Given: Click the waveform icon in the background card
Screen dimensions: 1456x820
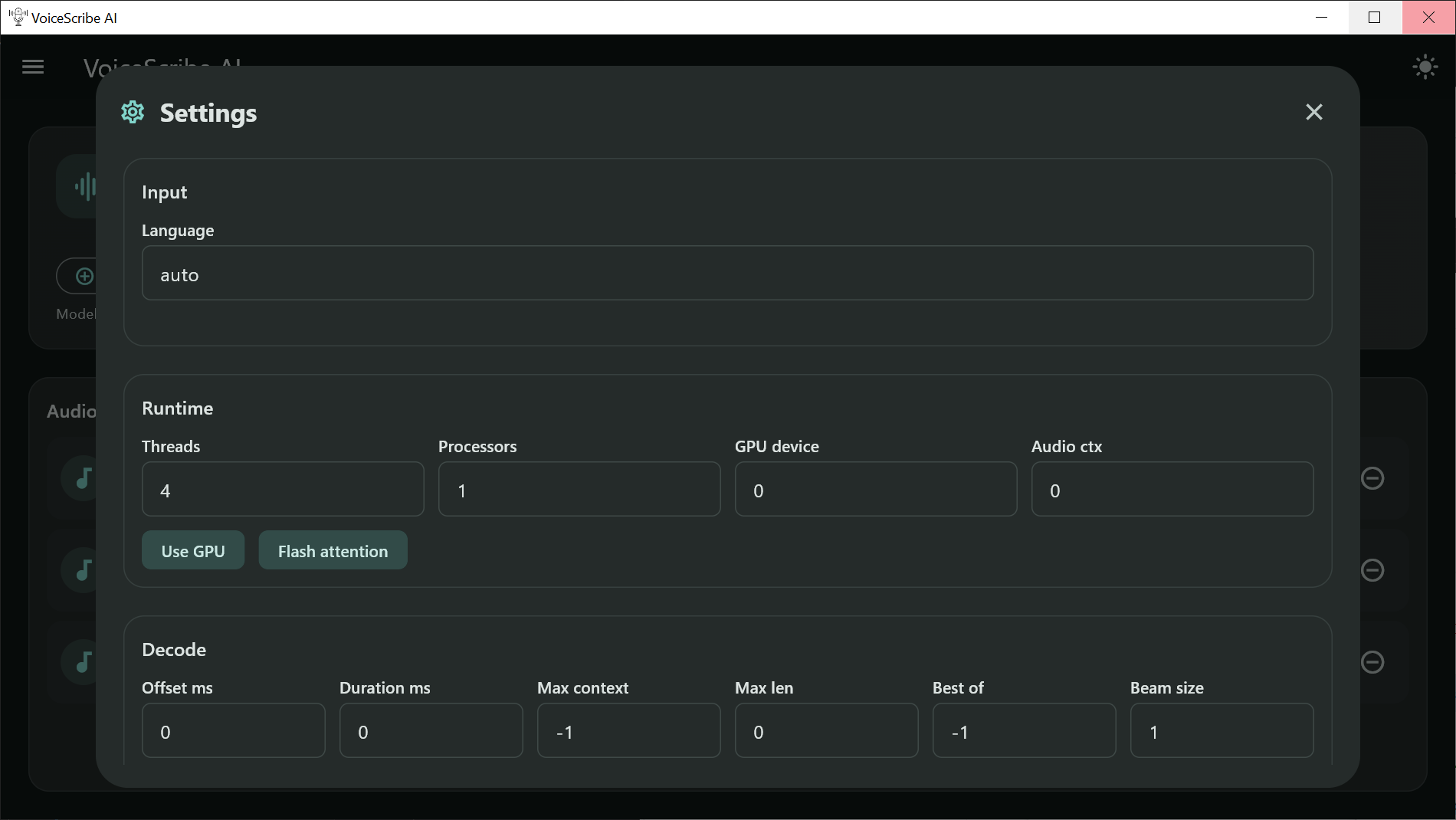Looking at the screenshot, I should pos(84,186).
